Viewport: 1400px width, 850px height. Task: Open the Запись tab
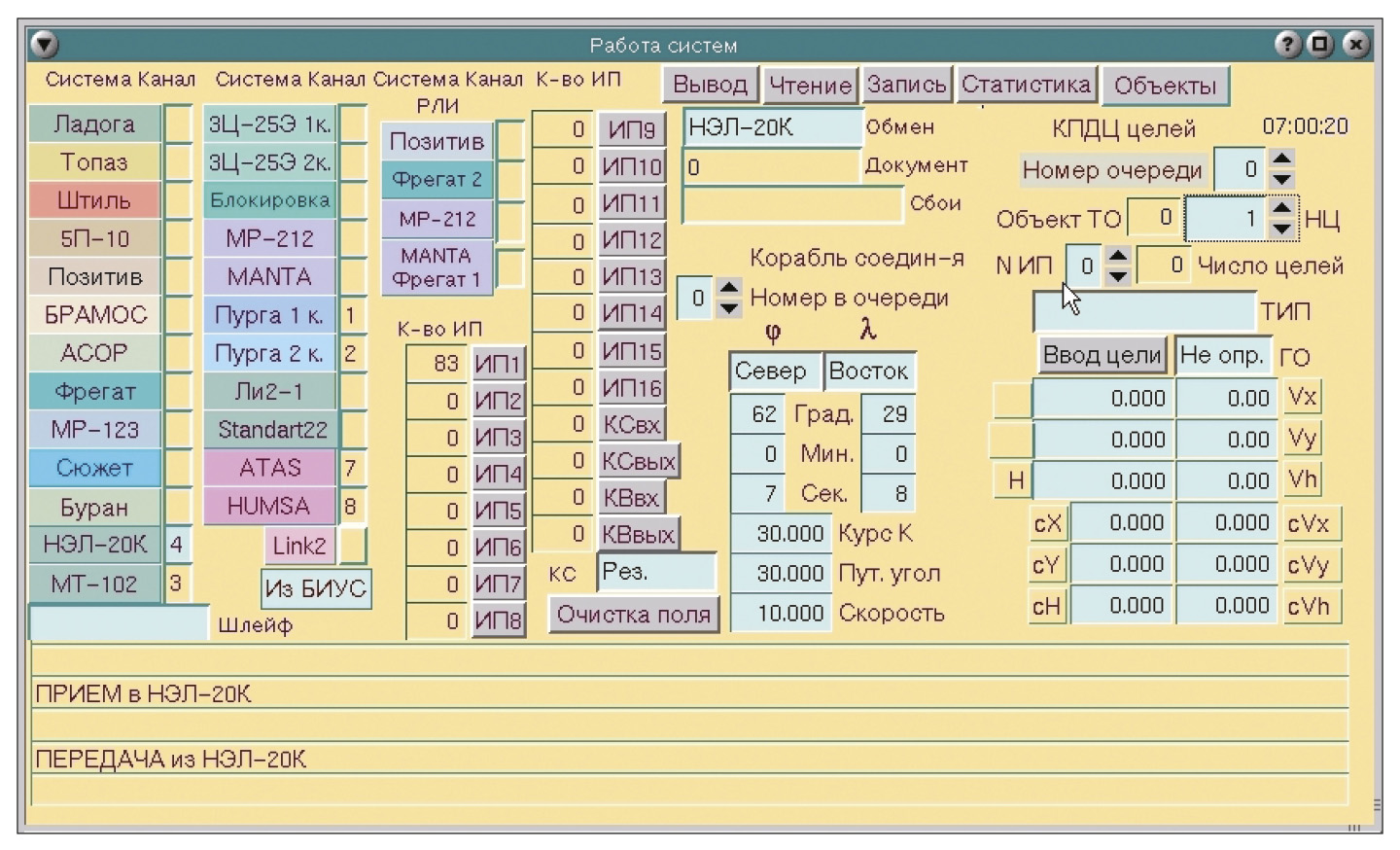pos(906,85)
